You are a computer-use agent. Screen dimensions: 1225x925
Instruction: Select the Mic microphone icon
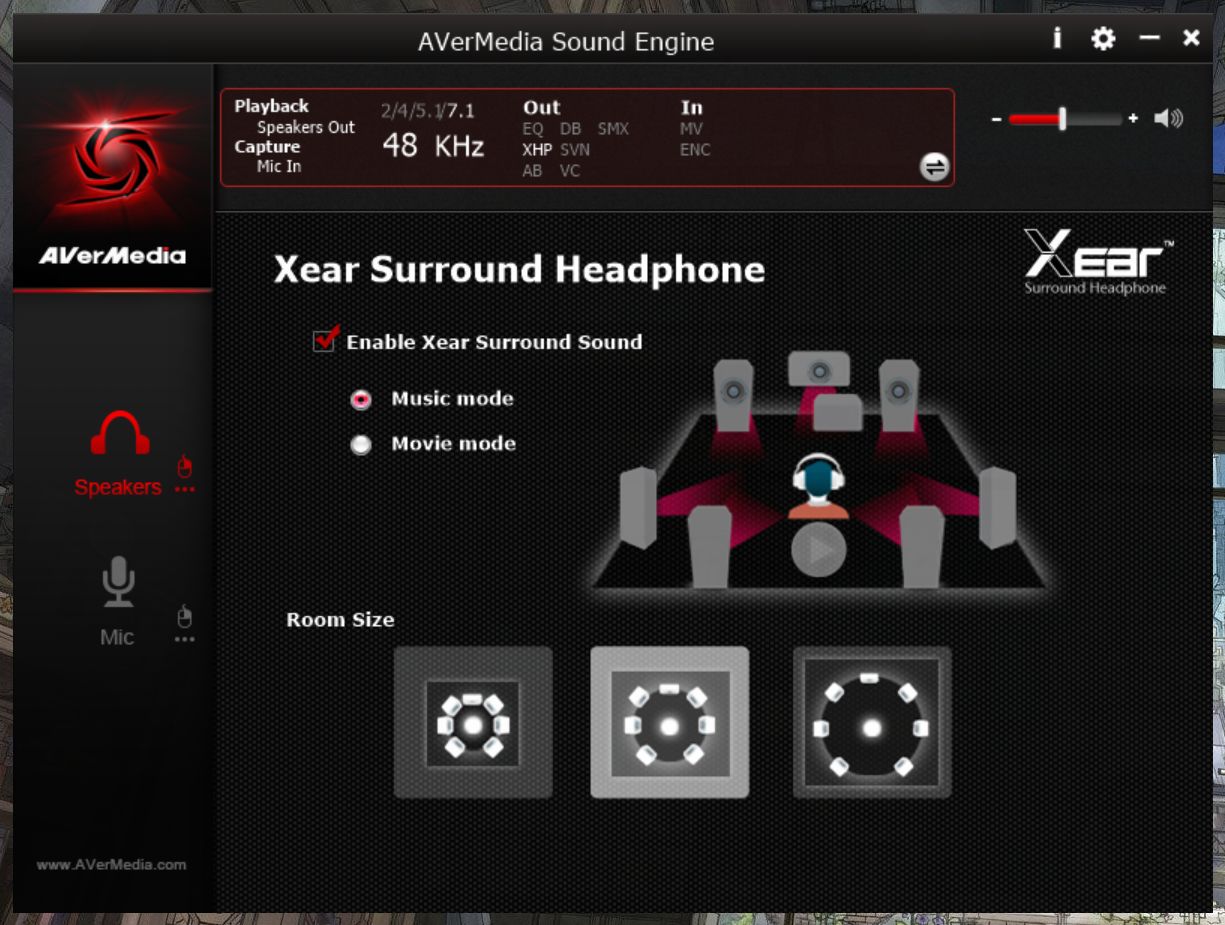[118, 582]
